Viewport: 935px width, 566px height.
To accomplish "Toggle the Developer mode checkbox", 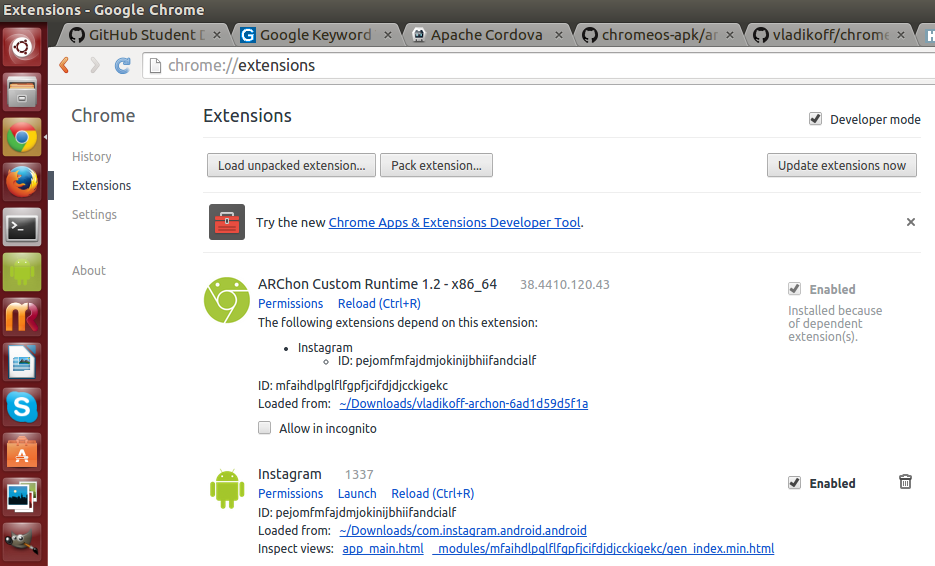I will tap(815, 119).
